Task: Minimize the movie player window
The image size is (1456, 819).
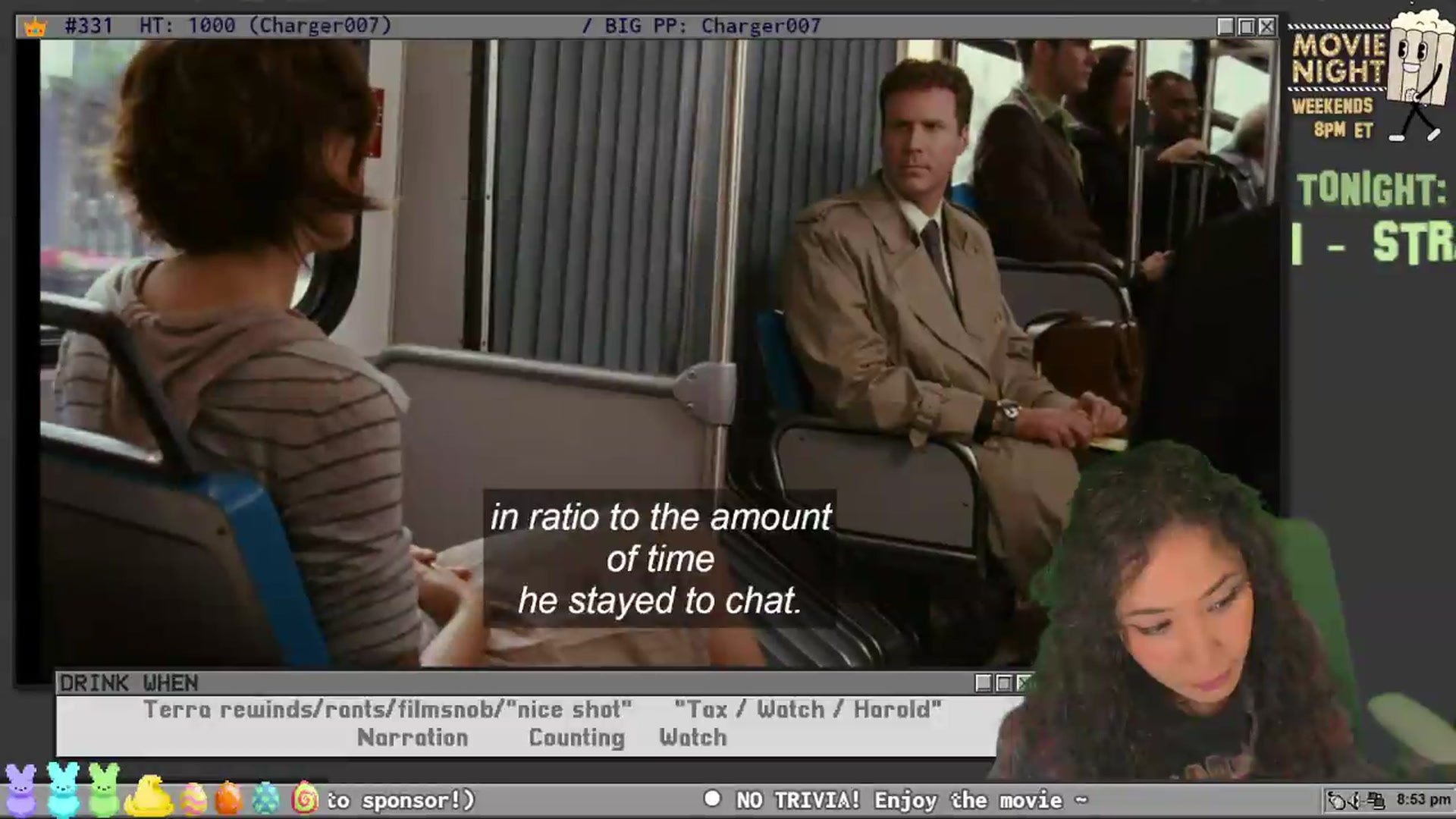Action: (1225, 27)
